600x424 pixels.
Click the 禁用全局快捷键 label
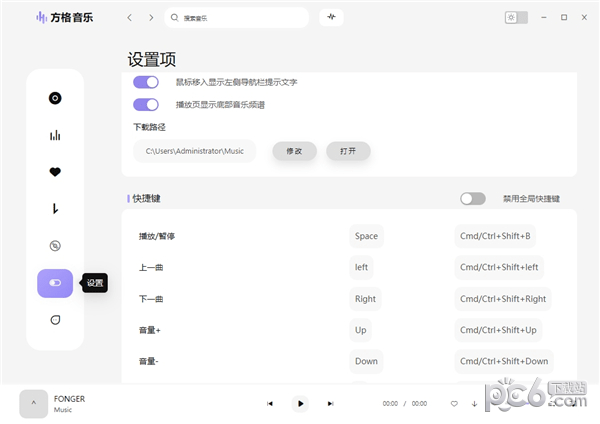pos(531,199)
